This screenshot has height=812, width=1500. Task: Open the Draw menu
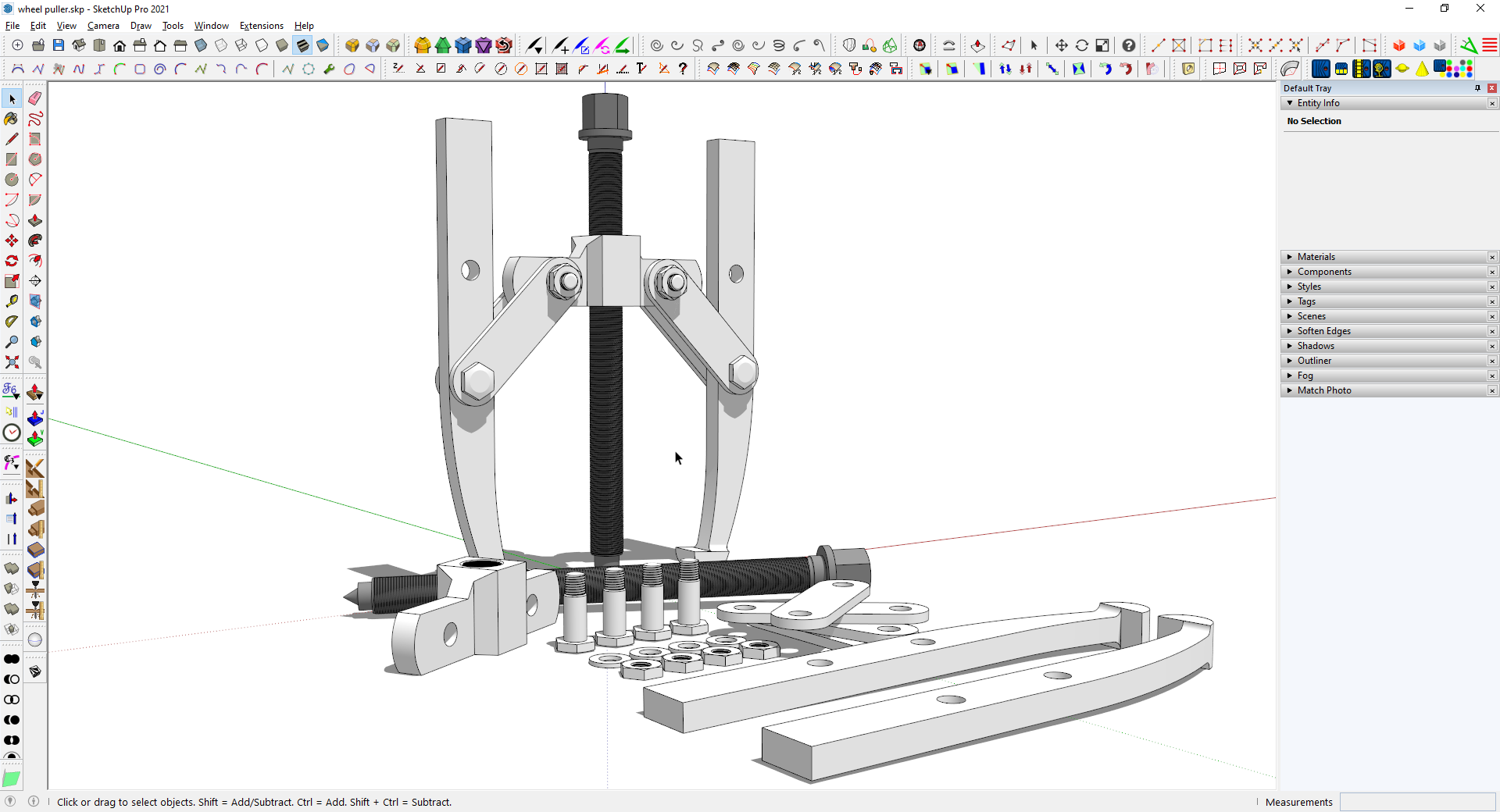pyautogui.click(x=141, y=26)
